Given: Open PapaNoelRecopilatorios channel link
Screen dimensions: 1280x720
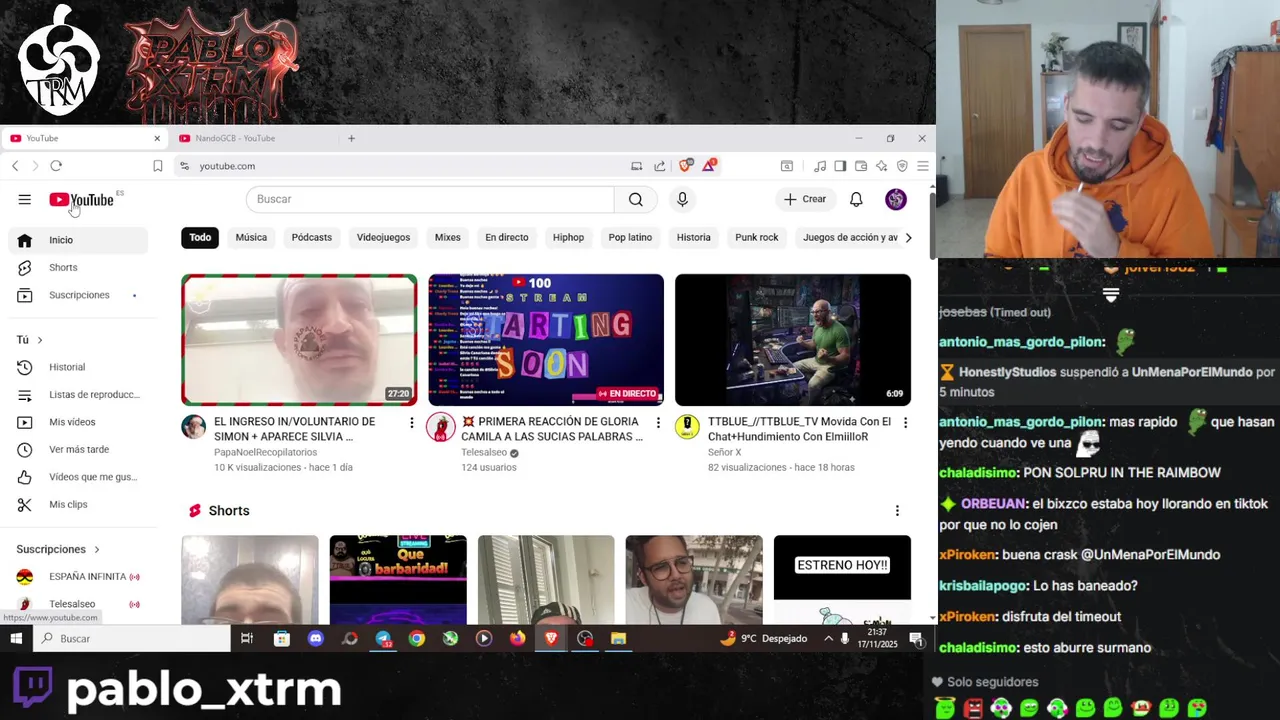Looking at the screenshot, I should (x=265, y=453).
